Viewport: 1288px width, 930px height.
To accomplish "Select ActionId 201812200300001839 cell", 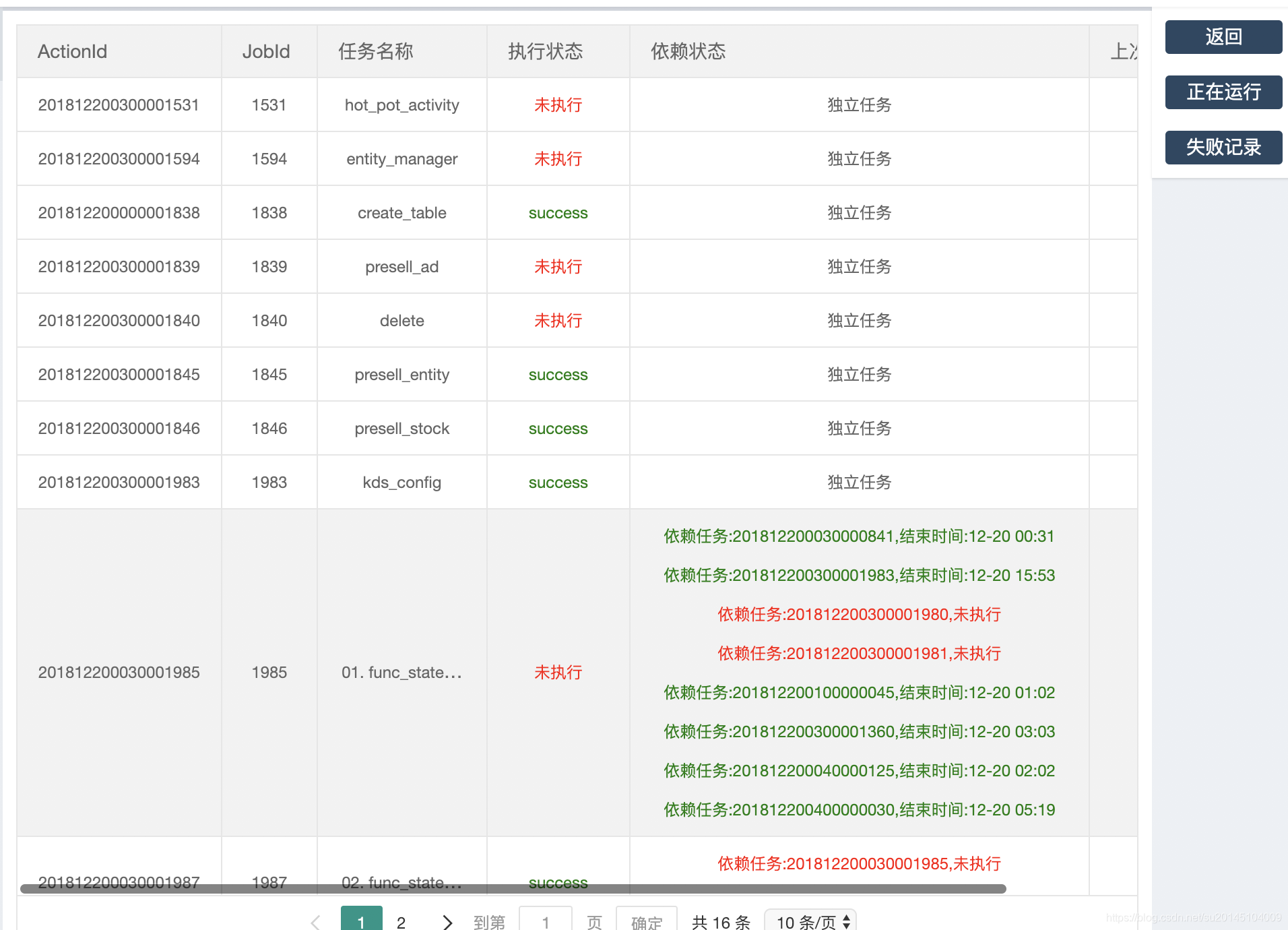I will (x=119, y=267).
